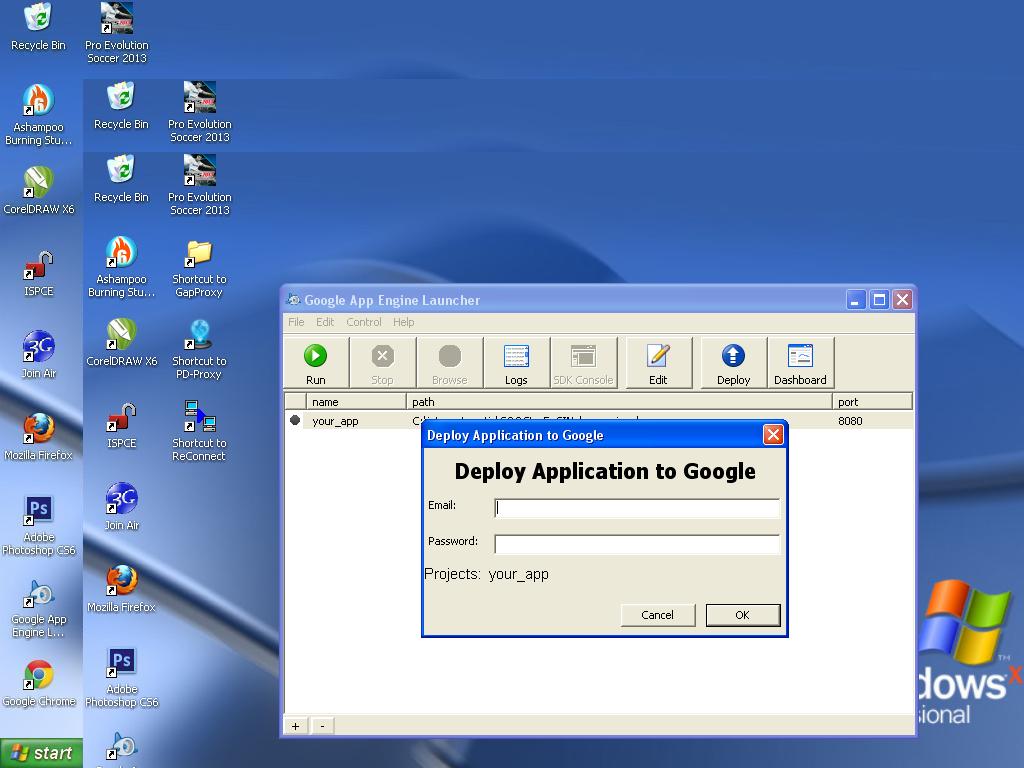Select the Google App Engine L... desktop shortcut
The height and width of the screenshot is (768, 1024).
pos(39,609)
